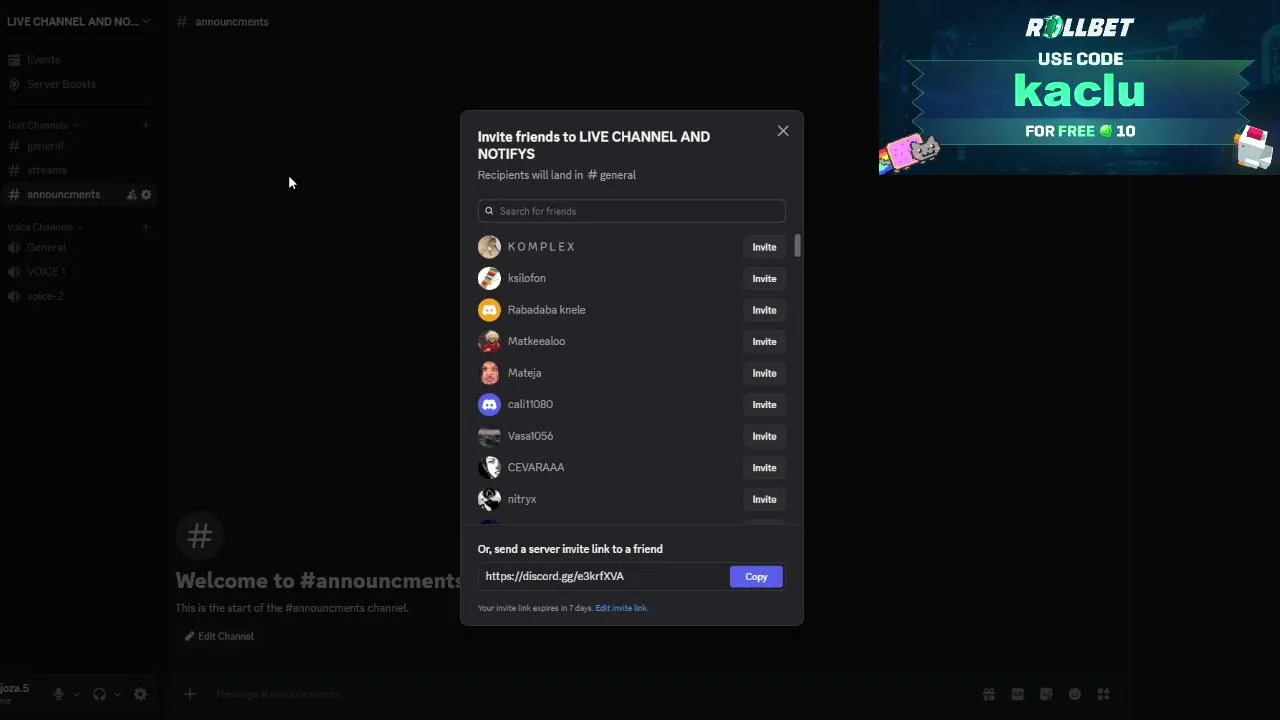Viewport: 1280px width, 720px height.
Task: Click the Edit invite link link
Action: point(621,608)
